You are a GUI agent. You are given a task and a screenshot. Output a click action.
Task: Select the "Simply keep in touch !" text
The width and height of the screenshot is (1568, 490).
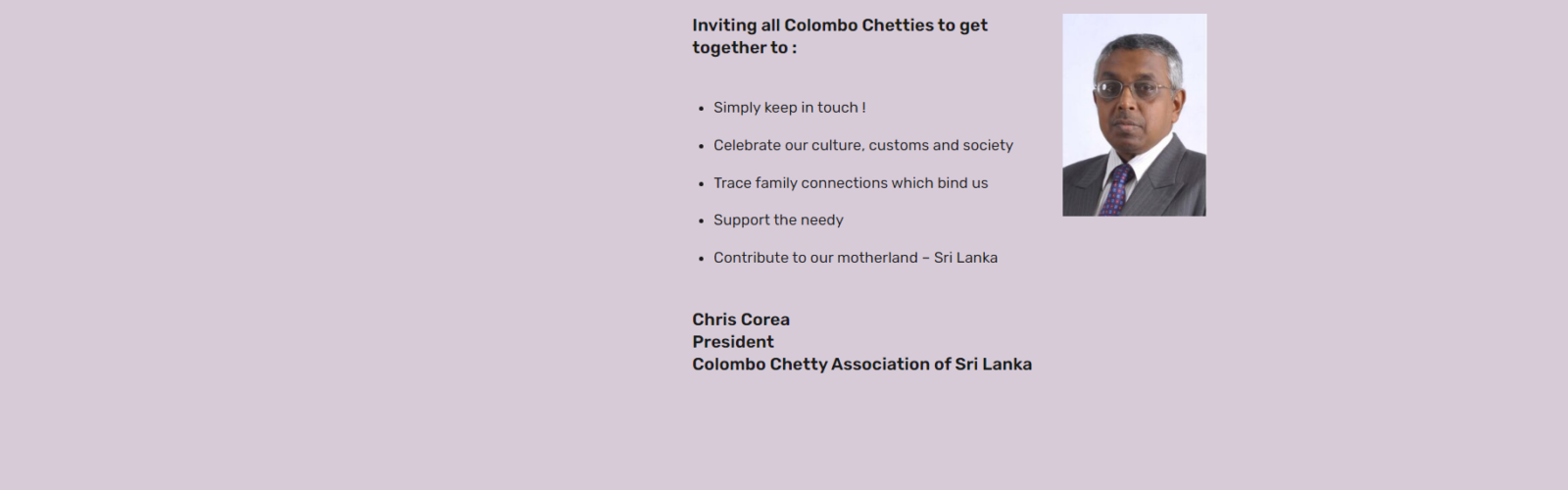click(789, 108)
